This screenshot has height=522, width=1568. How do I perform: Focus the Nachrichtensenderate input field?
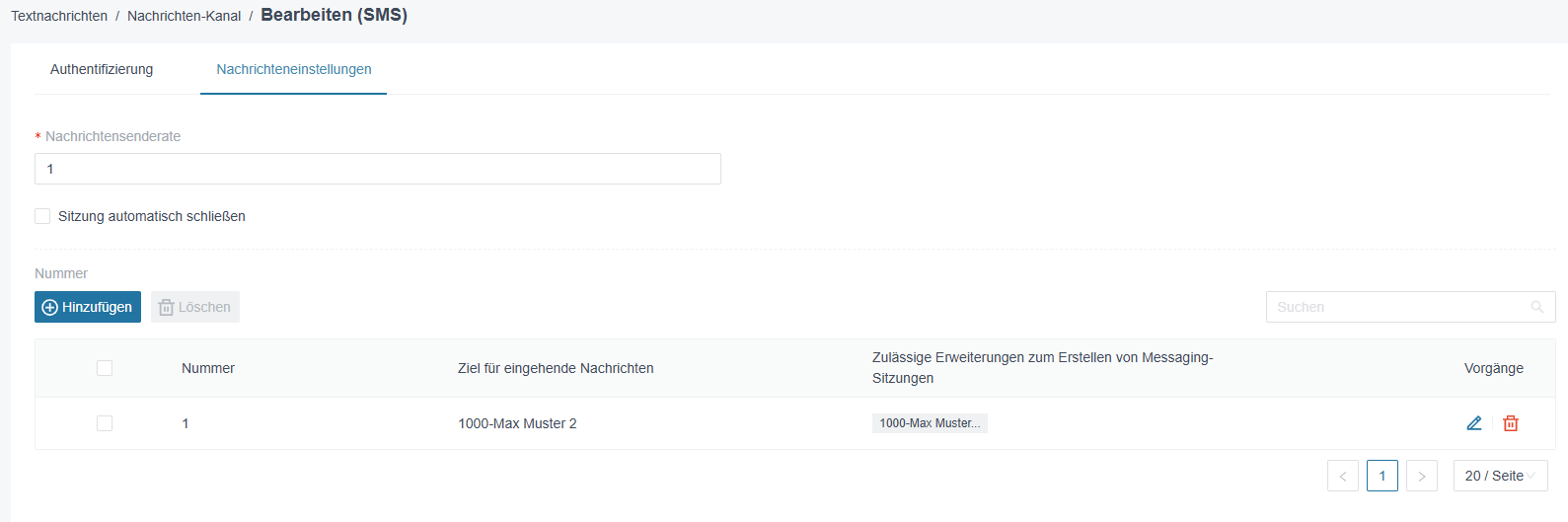point(378,169)
